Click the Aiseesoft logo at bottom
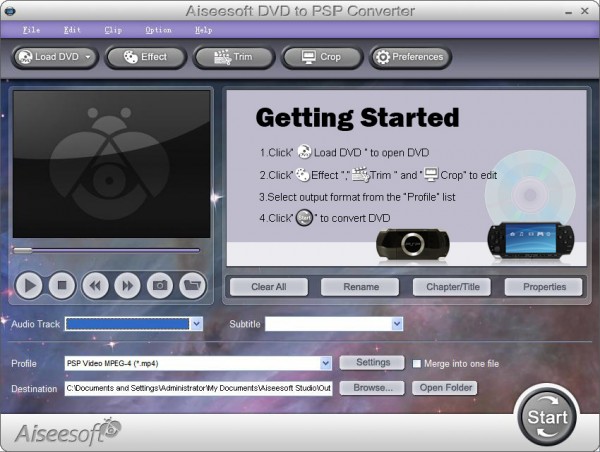 [68, 431]
